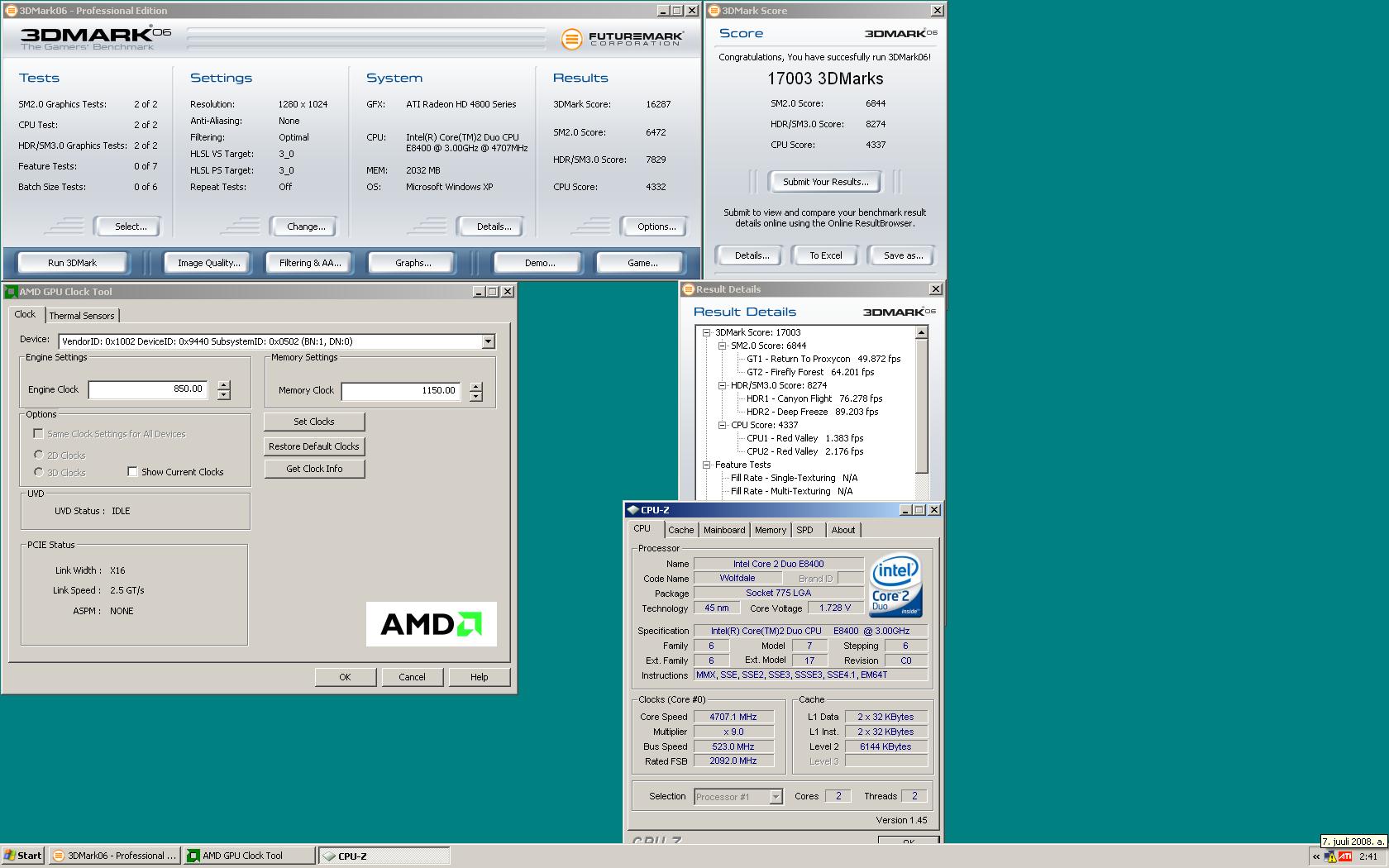This screenshot has width=1389, height=868.
Task: Open Filtering & AA options
Action: [x=309, y=263]
